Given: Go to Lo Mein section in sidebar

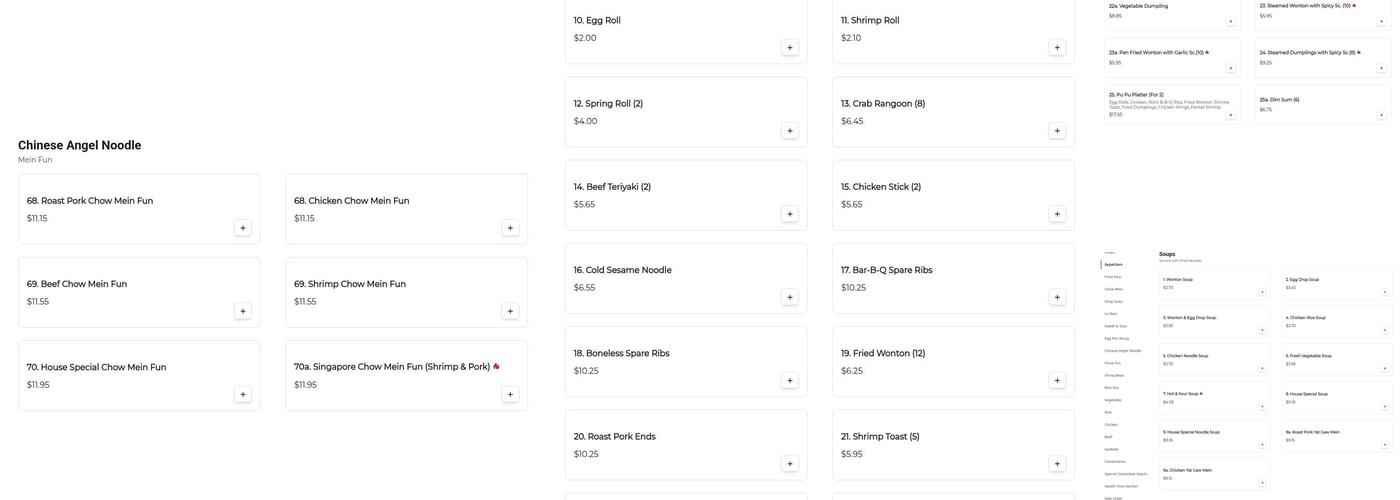Looking at the screenshot, I should click(x=1111, y=314).
